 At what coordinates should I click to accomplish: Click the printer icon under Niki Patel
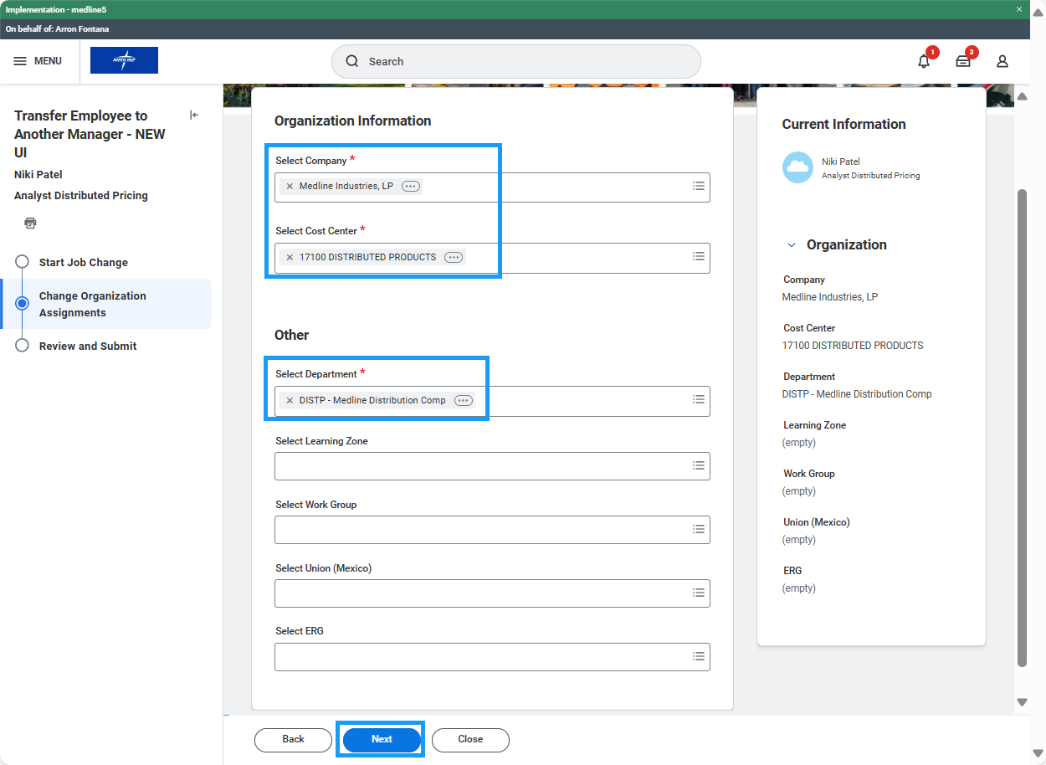[x=30, y=223]
